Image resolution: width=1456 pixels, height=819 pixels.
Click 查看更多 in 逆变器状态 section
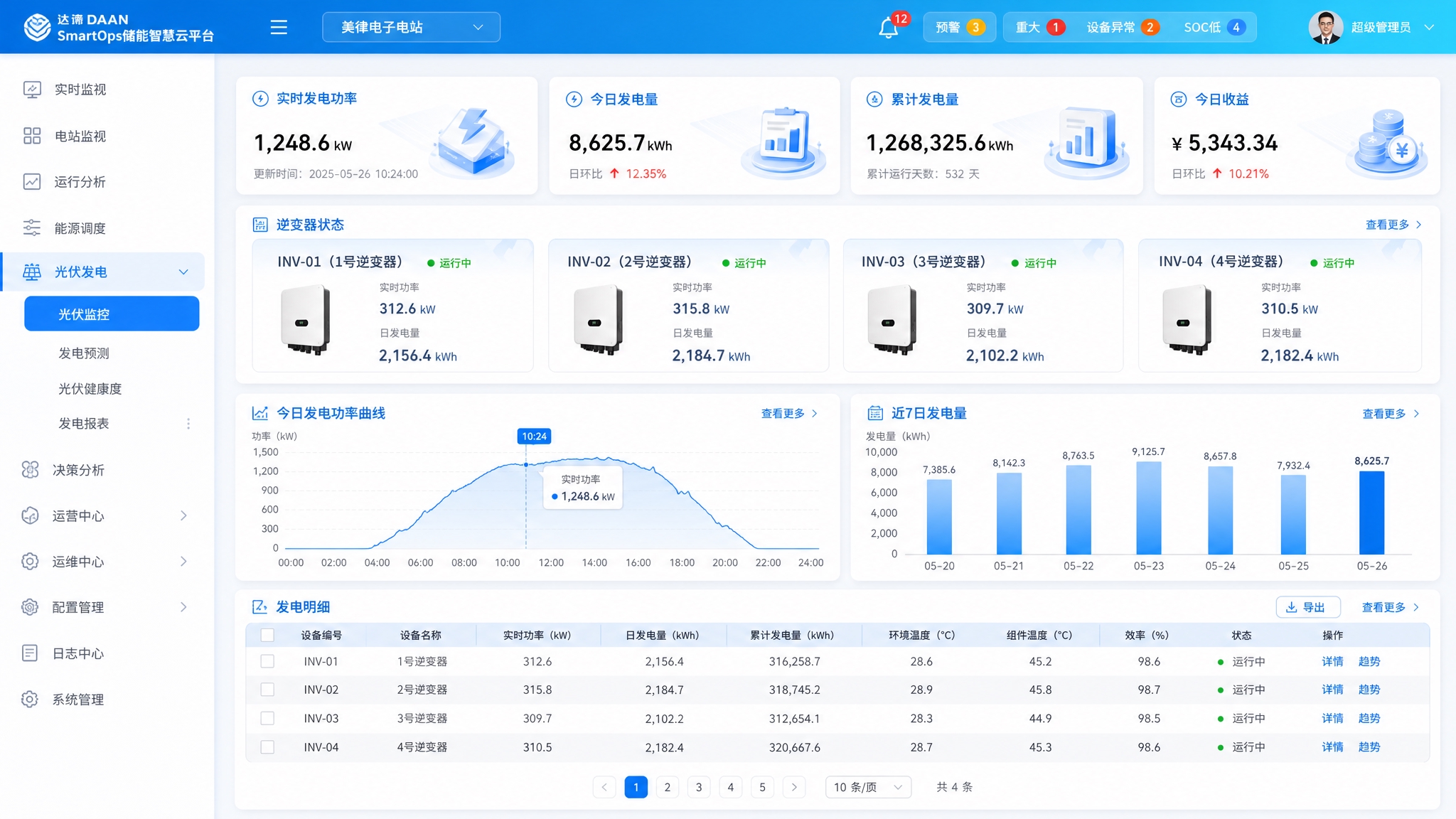point(1393,225)
